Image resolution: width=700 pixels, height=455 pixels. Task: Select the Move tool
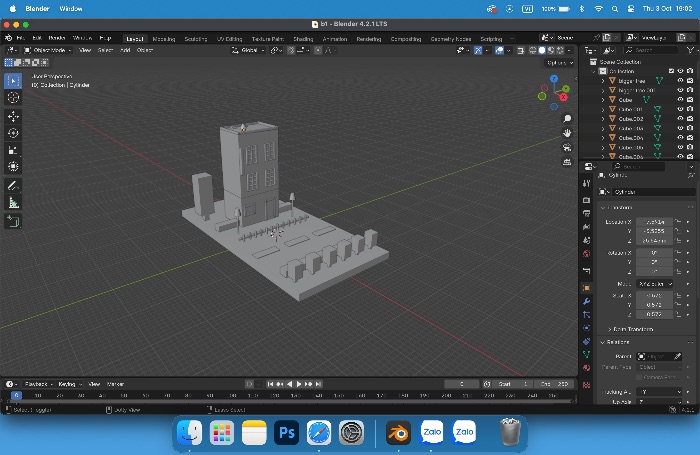point(13,116)
